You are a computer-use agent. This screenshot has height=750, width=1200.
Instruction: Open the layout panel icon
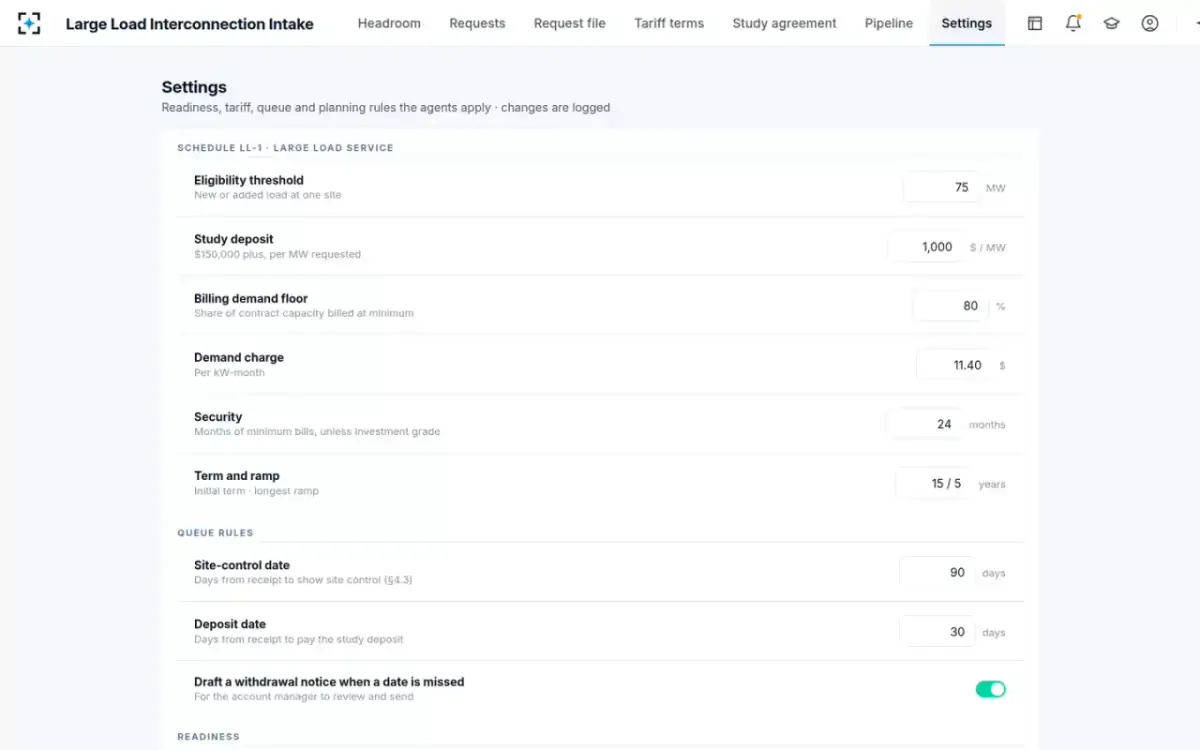pos(1035,23)
